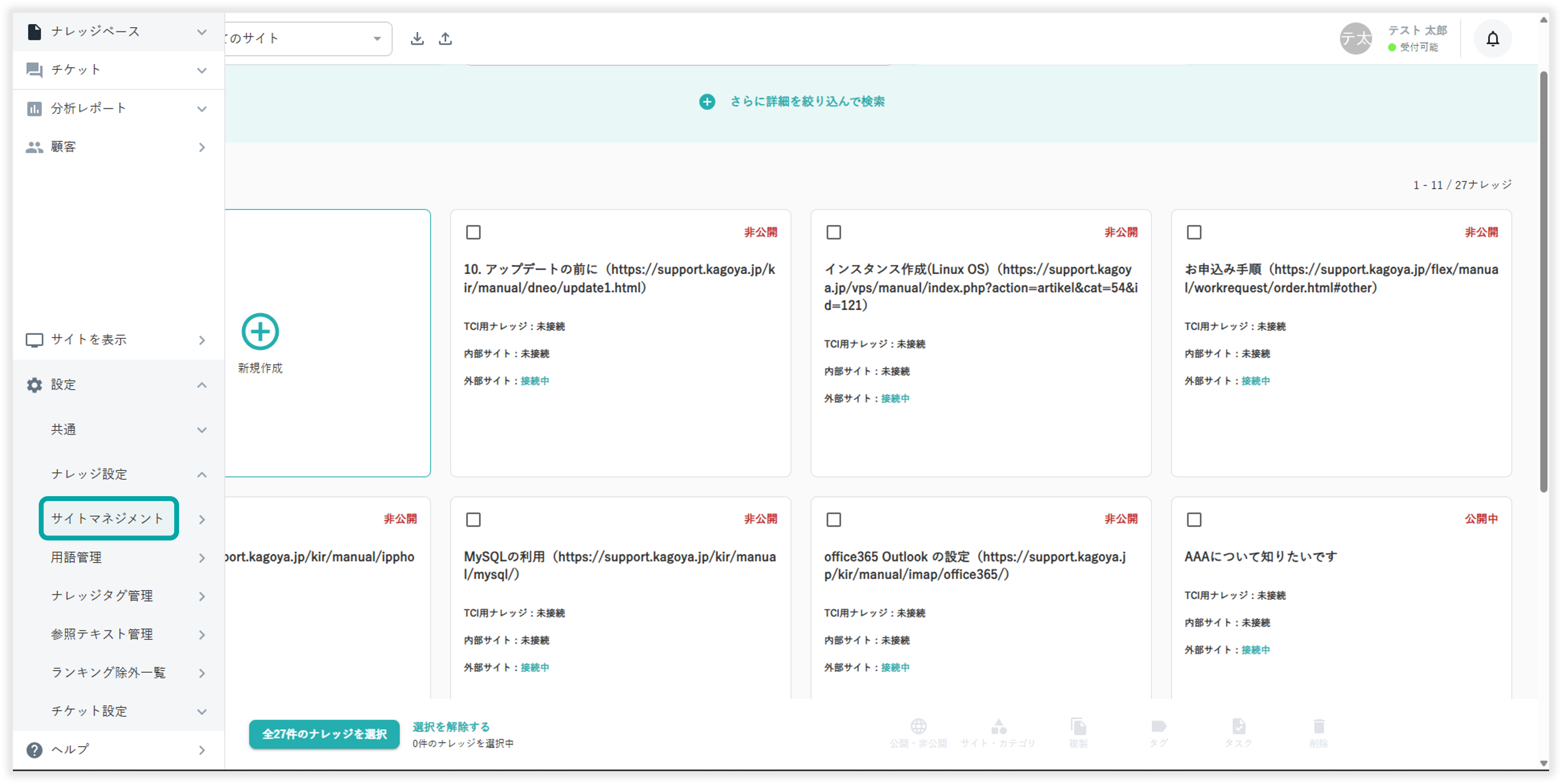Click the upload icon in top toolbar
The height and width of the screenshot is (784, 1562).
(445, 39)
